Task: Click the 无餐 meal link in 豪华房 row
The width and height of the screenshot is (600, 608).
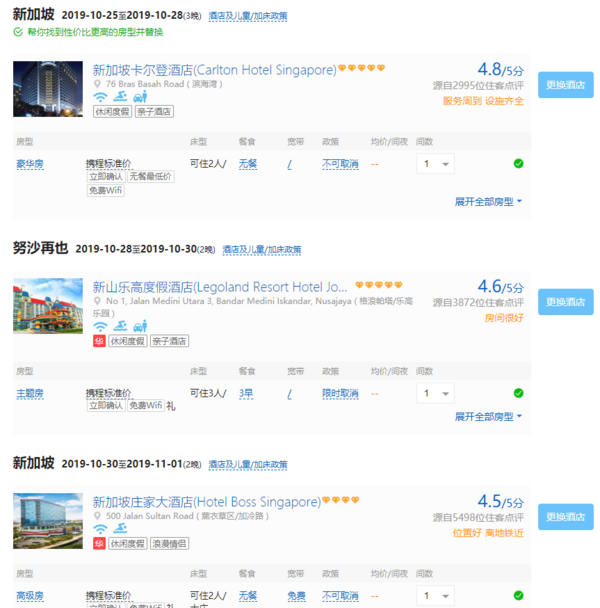Action: (x=248, y=164)
